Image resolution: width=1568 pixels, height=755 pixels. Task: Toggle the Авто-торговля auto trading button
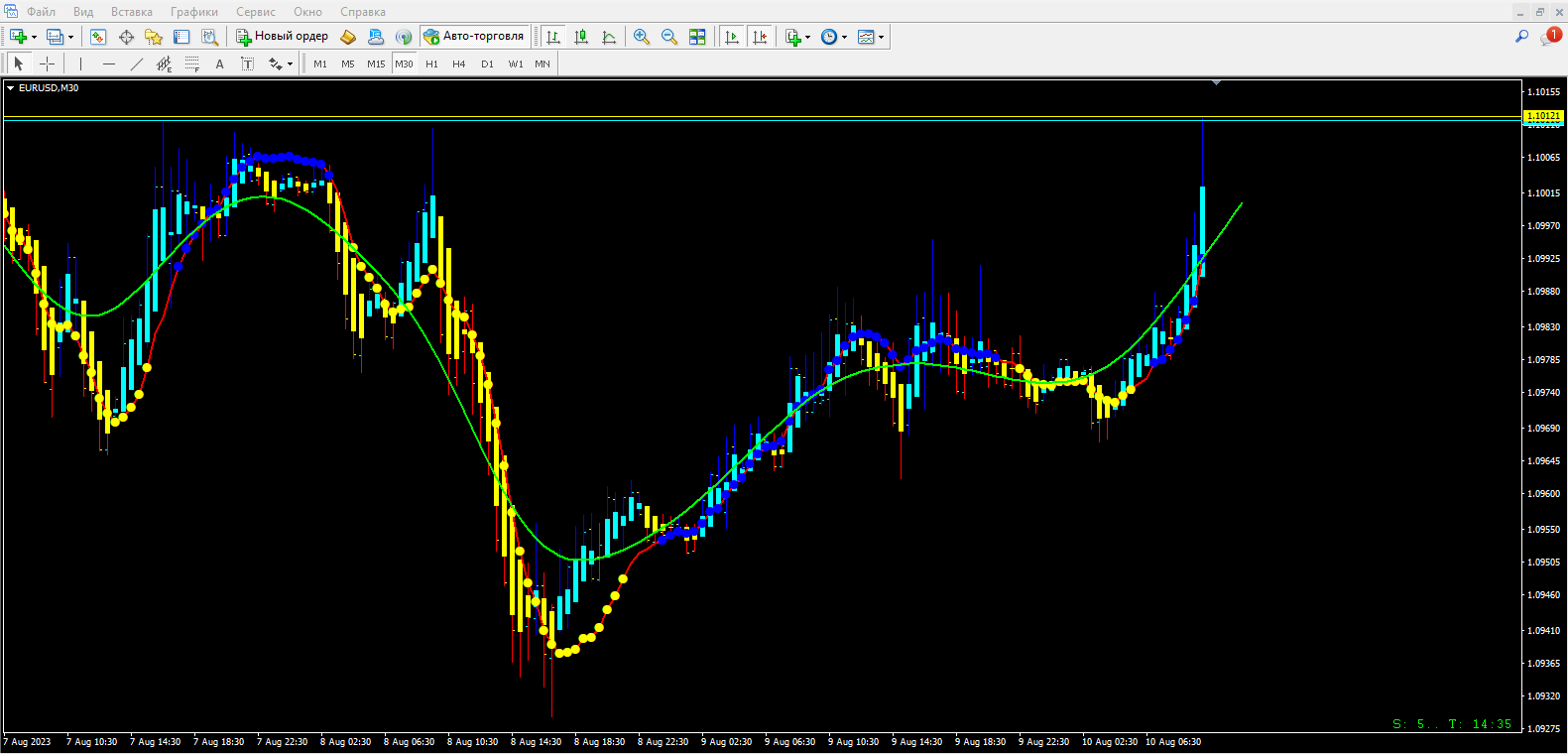pyautogui.click(x=474, y=37)
